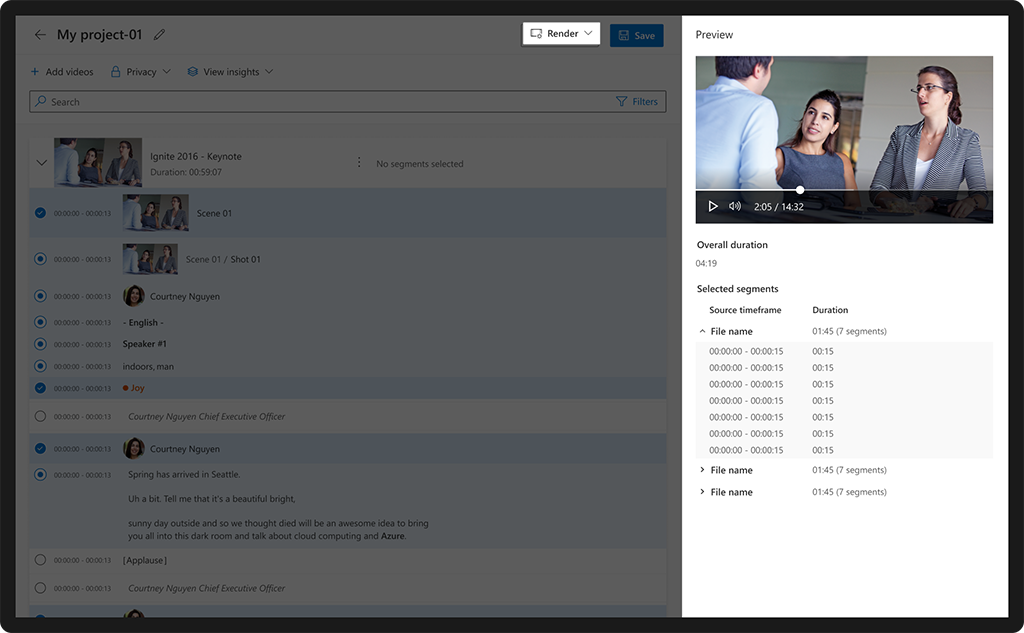The height and width of the screenshot is (633, 1024).
Task: Expand the second File name segment group
Action: pyautogui.click(x=700, y=470)
